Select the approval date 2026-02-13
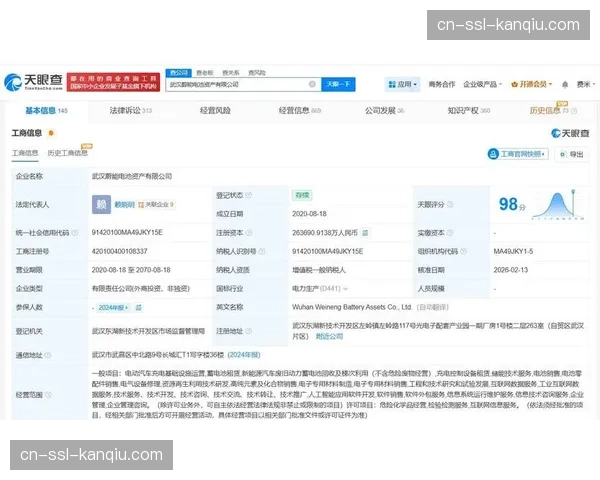Viewport: 600px width, 480px height. pos(510,270)
